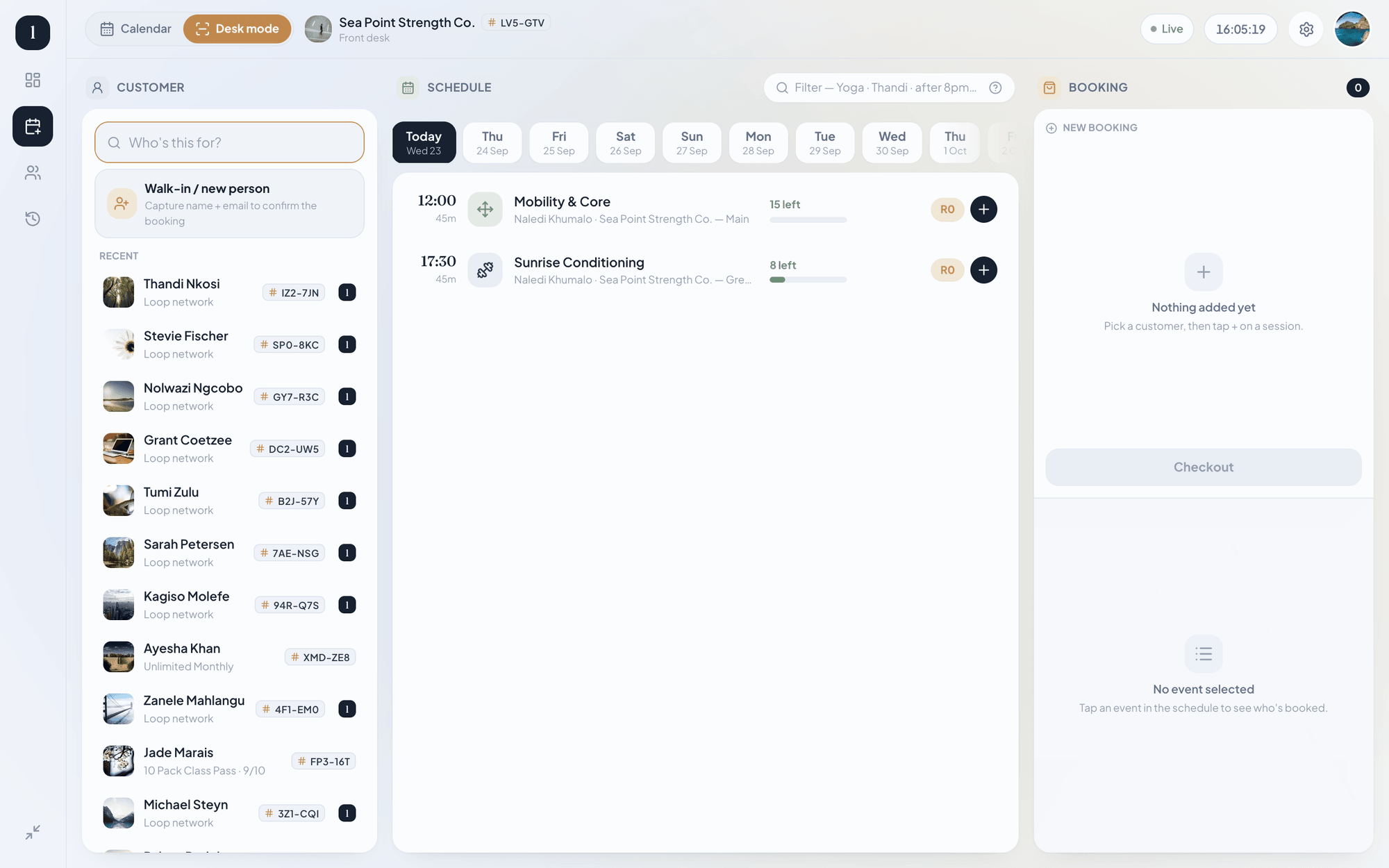Click the disabled Checkout button

[1204, 467]
